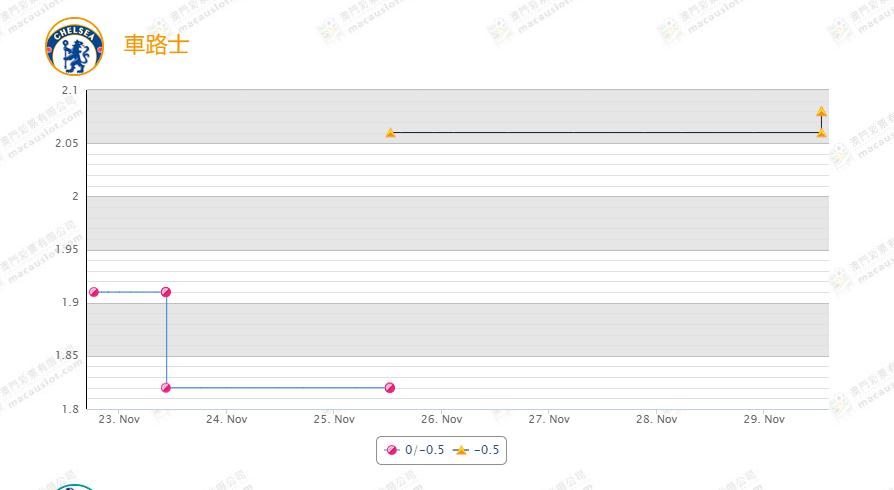The width and height of the screenshot is (894, 490).
Task: Click the Chelsea club crest logo
Action: coord(75,47)
